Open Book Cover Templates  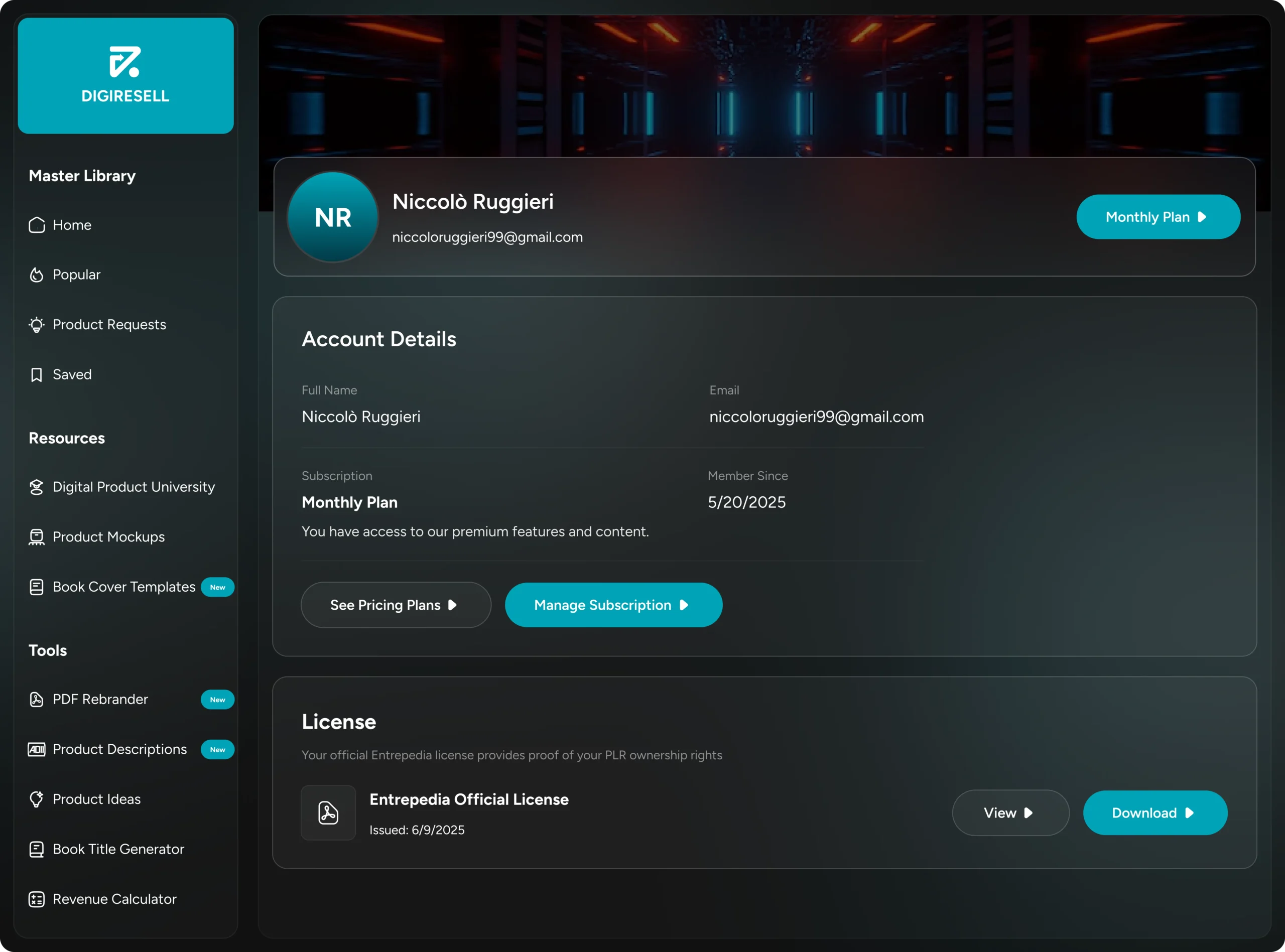click(x=124, y=587)
